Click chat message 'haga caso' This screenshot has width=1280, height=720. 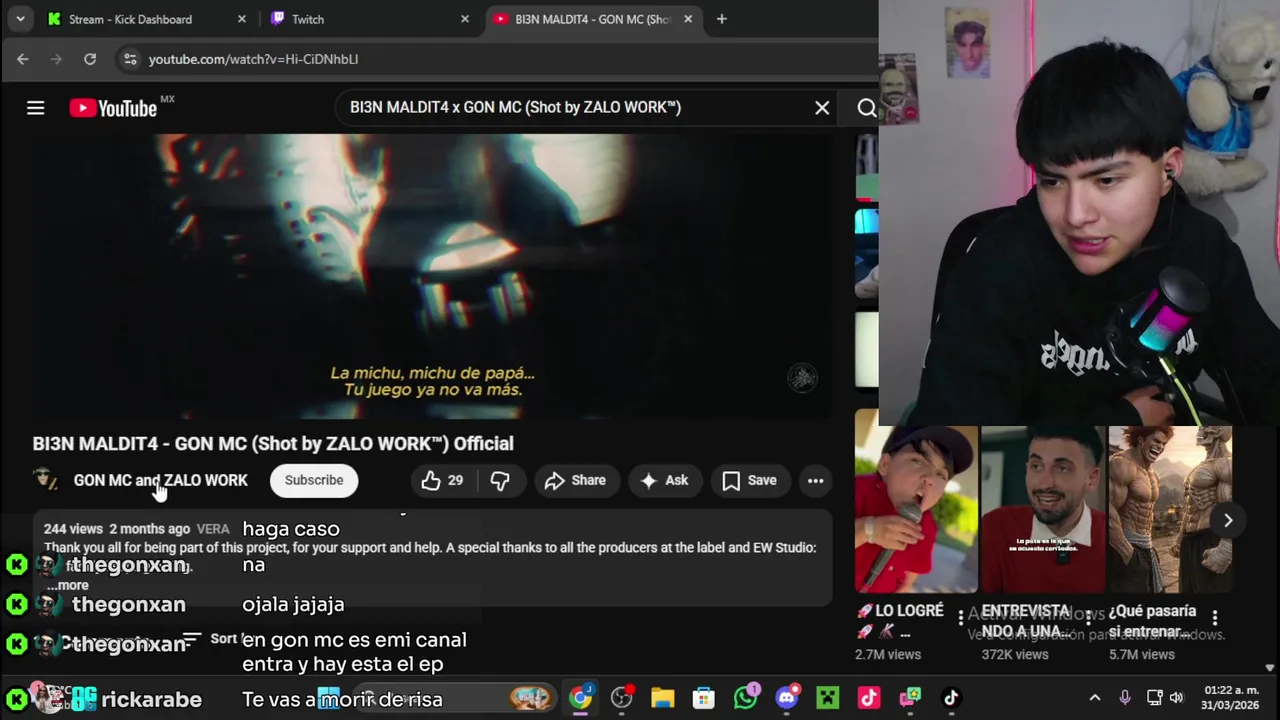(x=291, y=529)
